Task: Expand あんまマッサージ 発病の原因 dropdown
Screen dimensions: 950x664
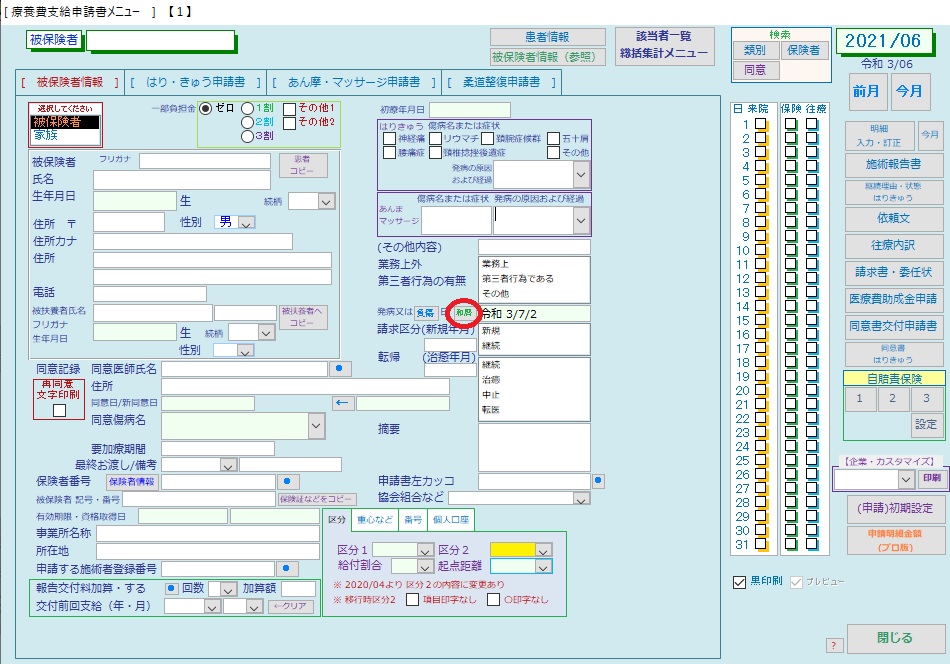Action: (580, 221)
